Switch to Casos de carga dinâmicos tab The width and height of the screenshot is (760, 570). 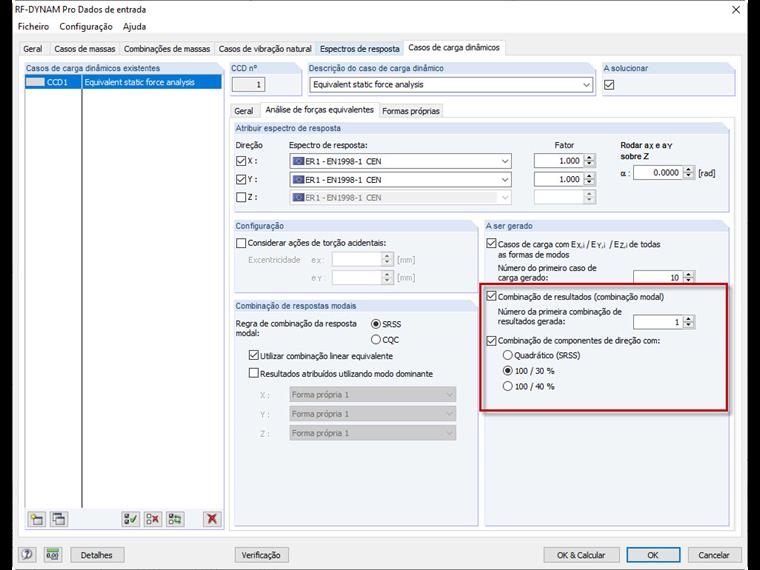click(x=454, y=48)
